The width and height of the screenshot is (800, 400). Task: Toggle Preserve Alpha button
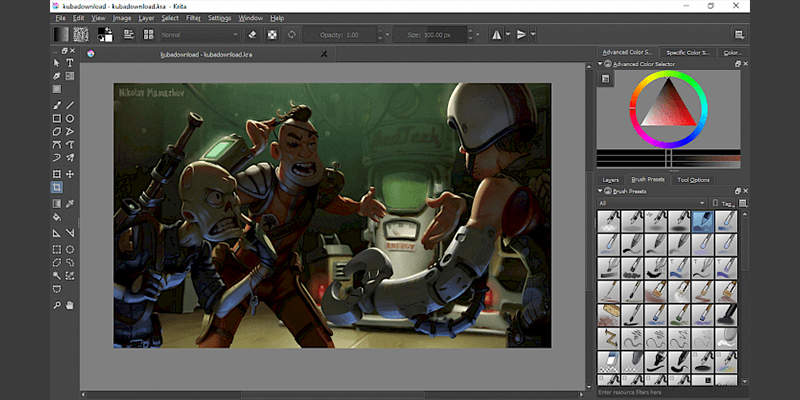click(x=272, y=35)
